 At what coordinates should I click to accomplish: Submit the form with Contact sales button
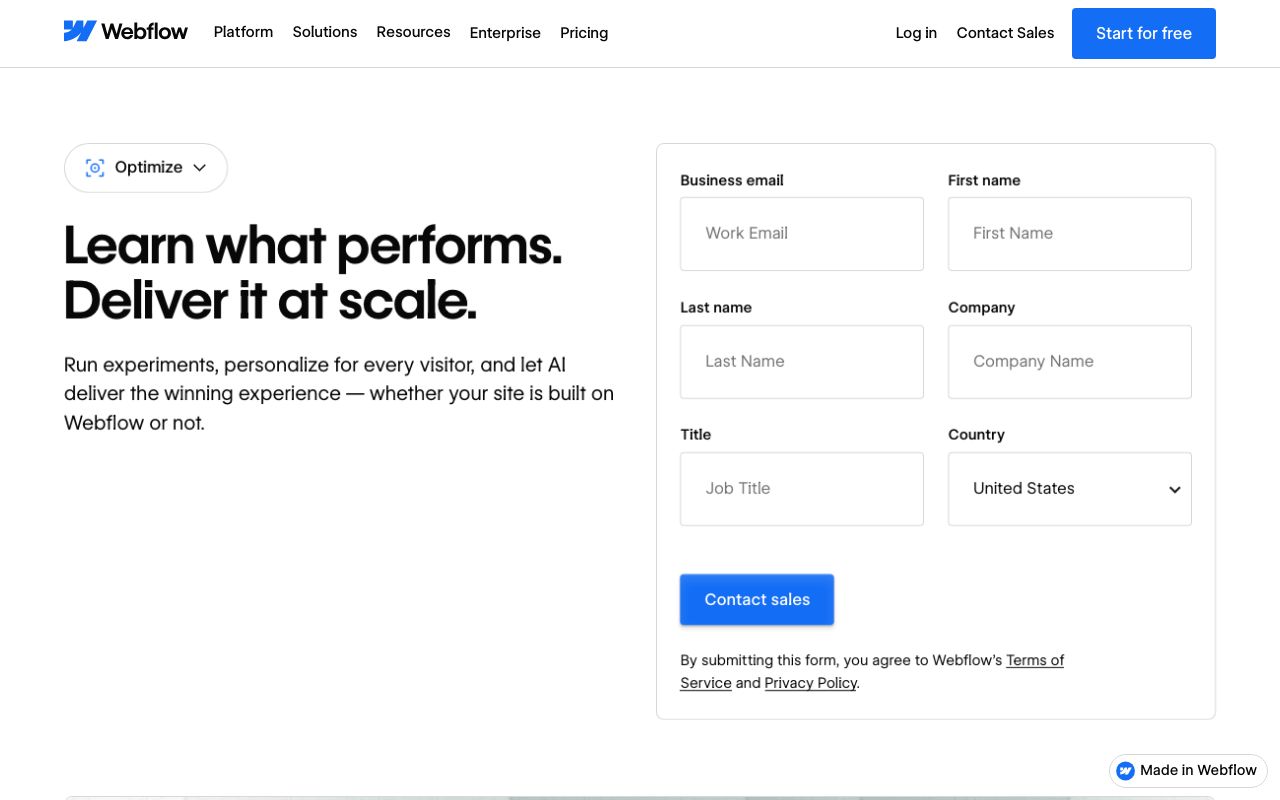757,600
